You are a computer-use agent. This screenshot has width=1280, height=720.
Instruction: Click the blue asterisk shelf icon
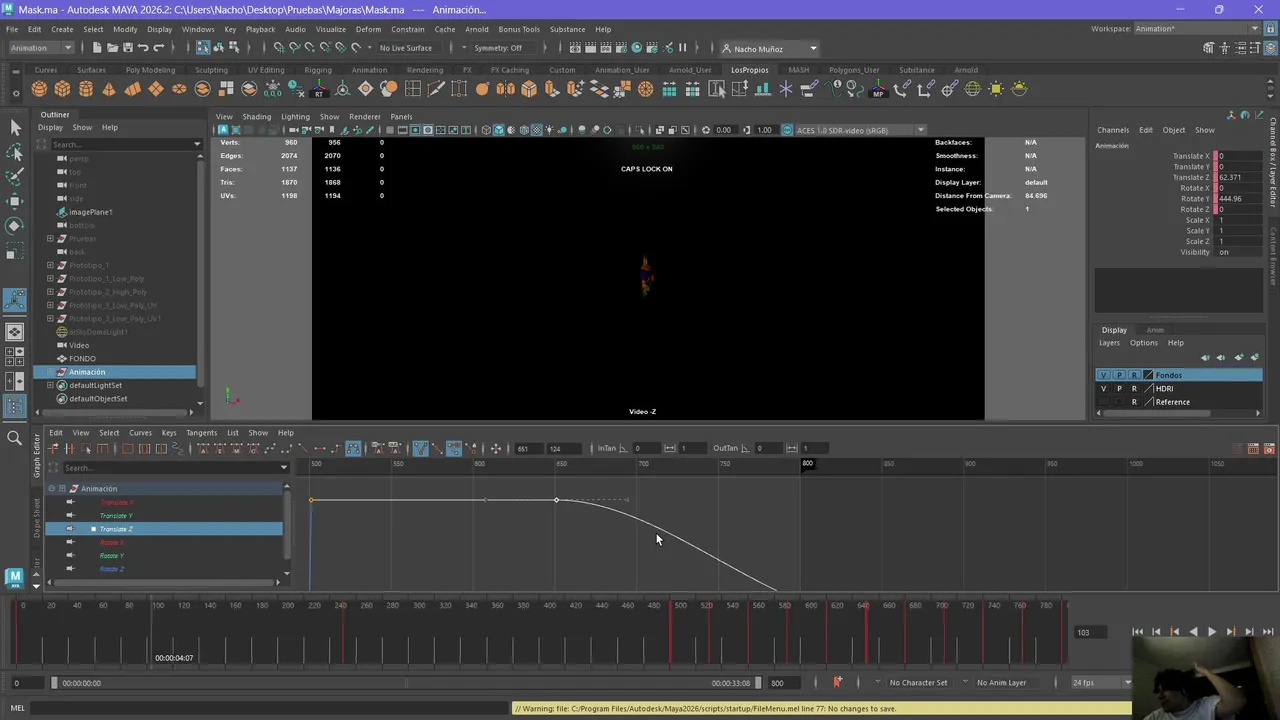pos(785,89)
